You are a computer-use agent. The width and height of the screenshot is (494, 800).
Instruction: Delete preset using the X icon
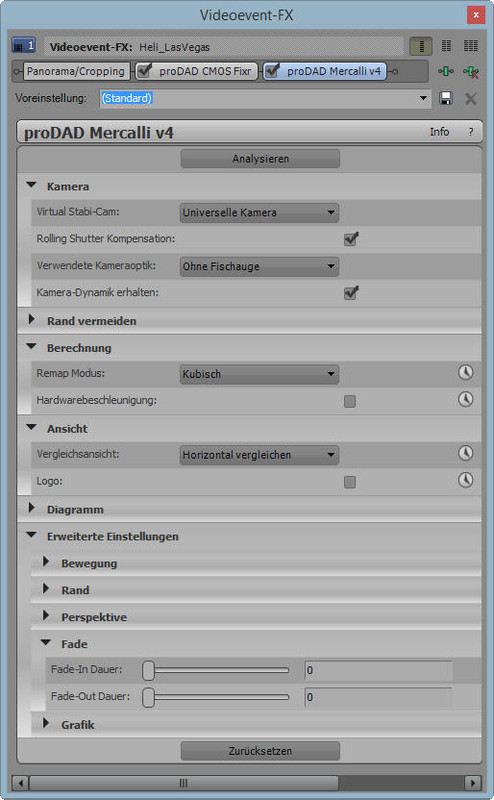click(x=471, y=98)
